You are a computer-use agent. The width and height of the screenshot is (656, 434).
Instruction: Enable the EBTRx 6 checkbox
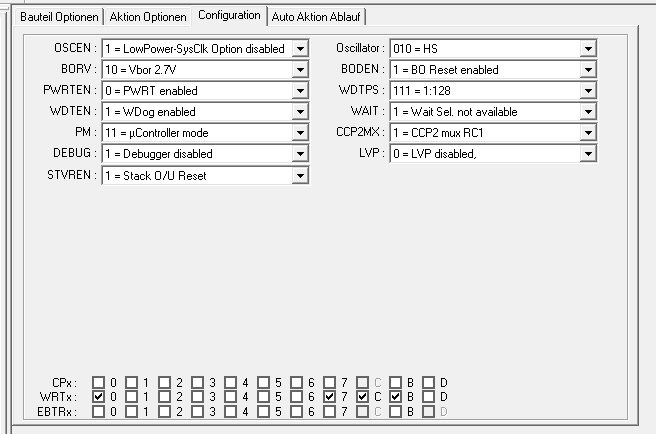pyautogui.click(x=296, y=411)
